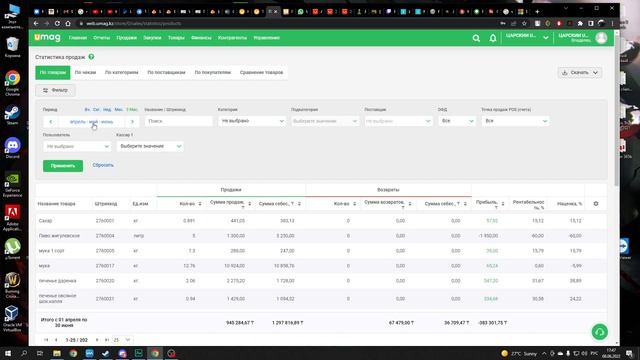Switch to По категориям tab
The width and height of the screenshot is (640, 360).
pyautogui.click(x=122, y=73)
